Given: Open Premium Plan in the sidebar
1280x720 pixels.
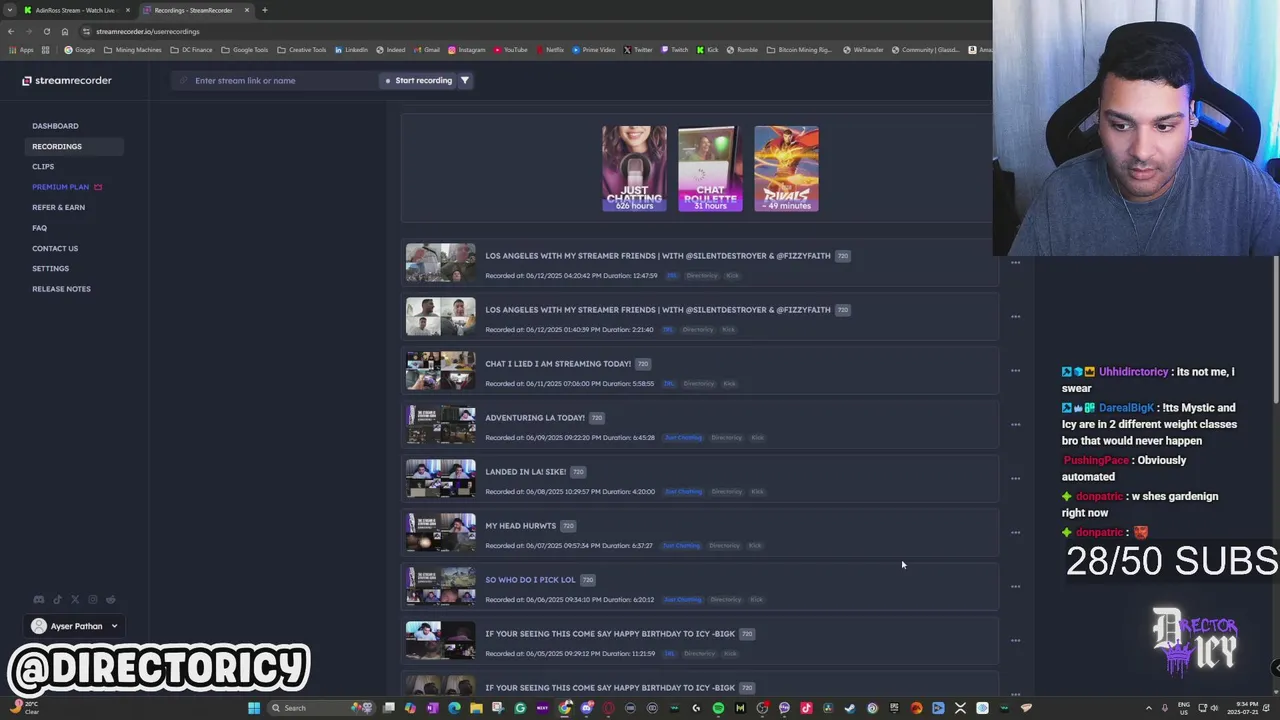Looking at the screenshot, I should click(67, 187).
